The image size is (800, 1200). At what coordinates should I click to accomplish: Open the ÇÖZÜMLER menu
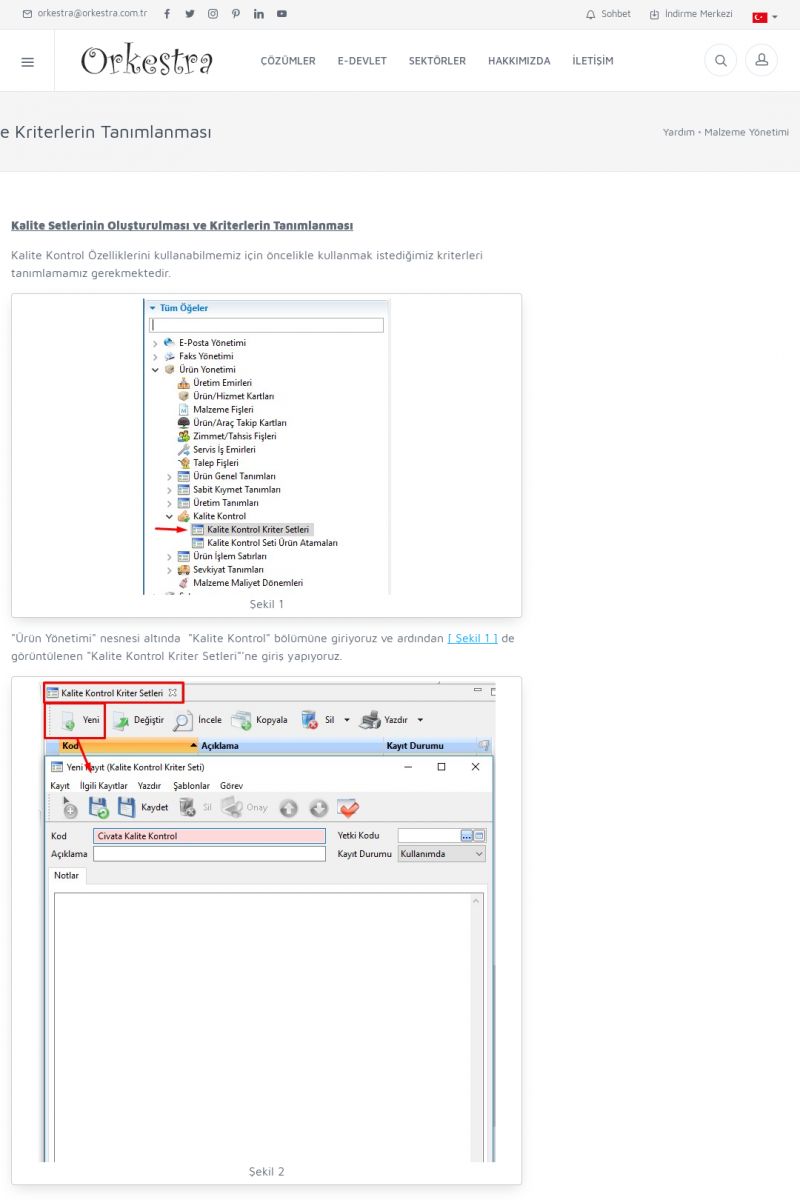(x=288, y=61)
